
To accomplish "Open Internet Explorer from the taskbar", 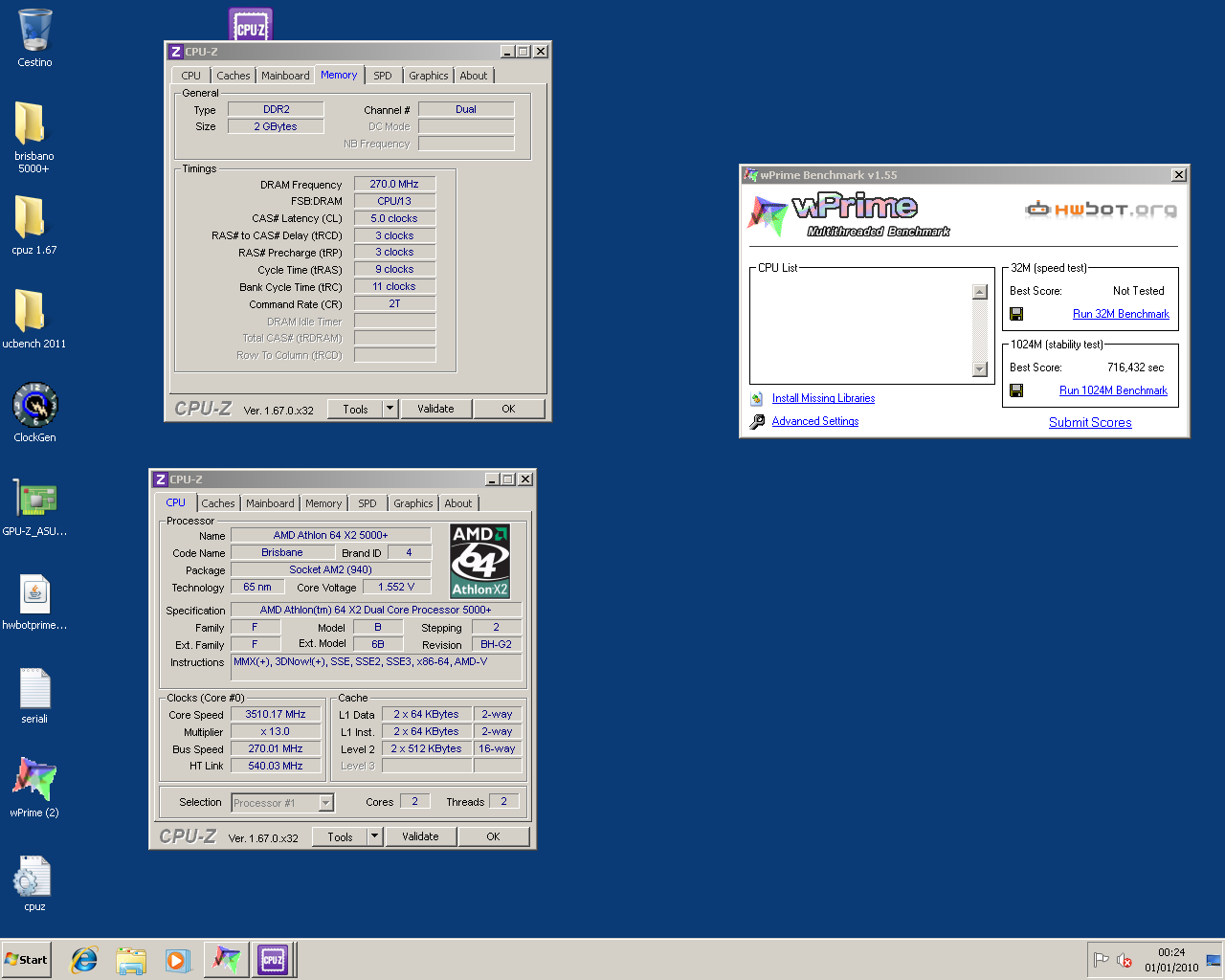I will pyautogui.click(x=84, y=959).
